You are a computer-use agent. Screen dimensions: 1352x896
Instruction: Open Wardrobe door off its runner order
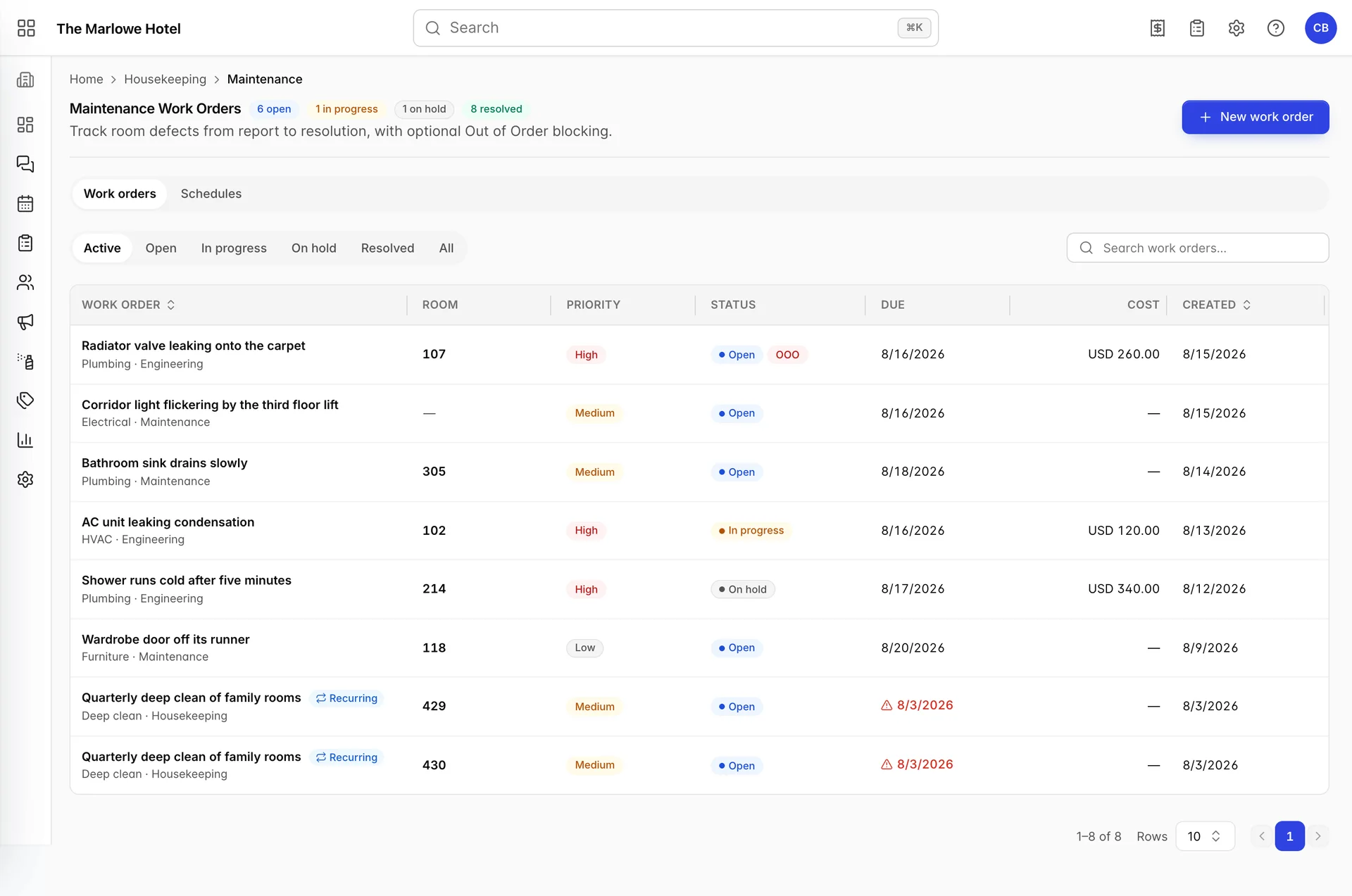click(165, 640)
